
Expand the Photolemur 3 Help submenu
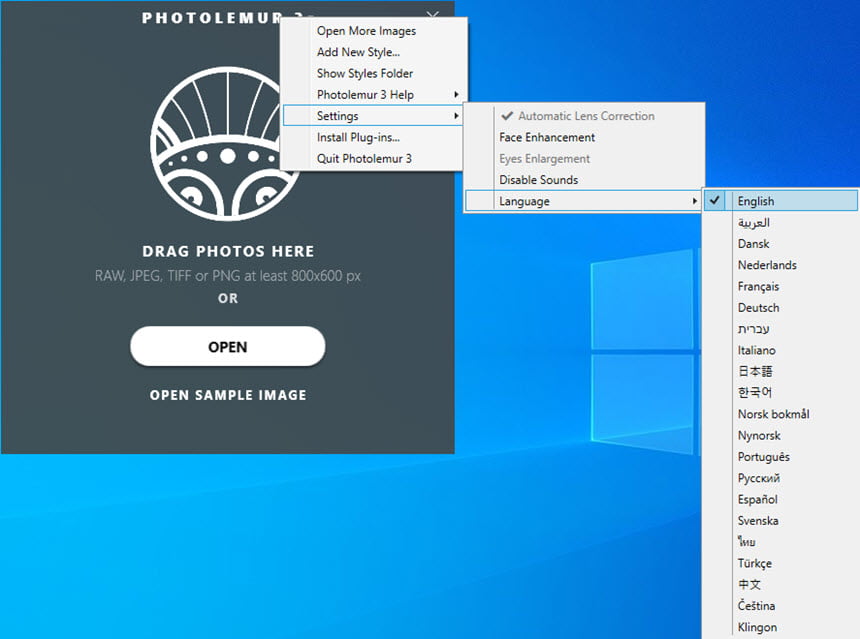click(372, 94)
